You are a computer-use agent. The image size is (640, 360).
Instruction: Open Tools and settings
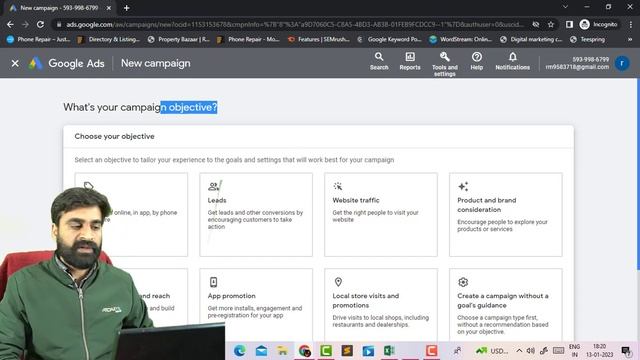tap(444, 64)
